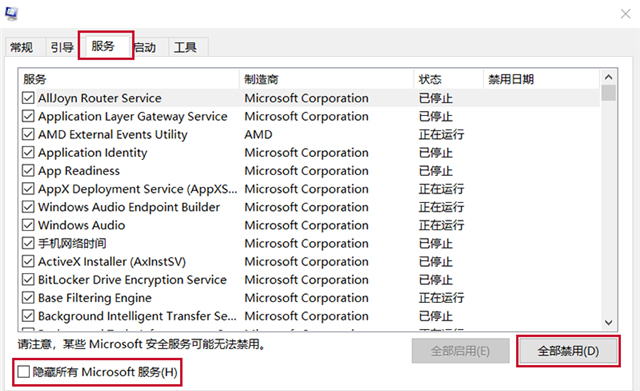Screen dimensions: 640x391
Task: Click 正在运行 status of AMD External Events Utility
Action: pyautogui.click(x=441, y=134)
